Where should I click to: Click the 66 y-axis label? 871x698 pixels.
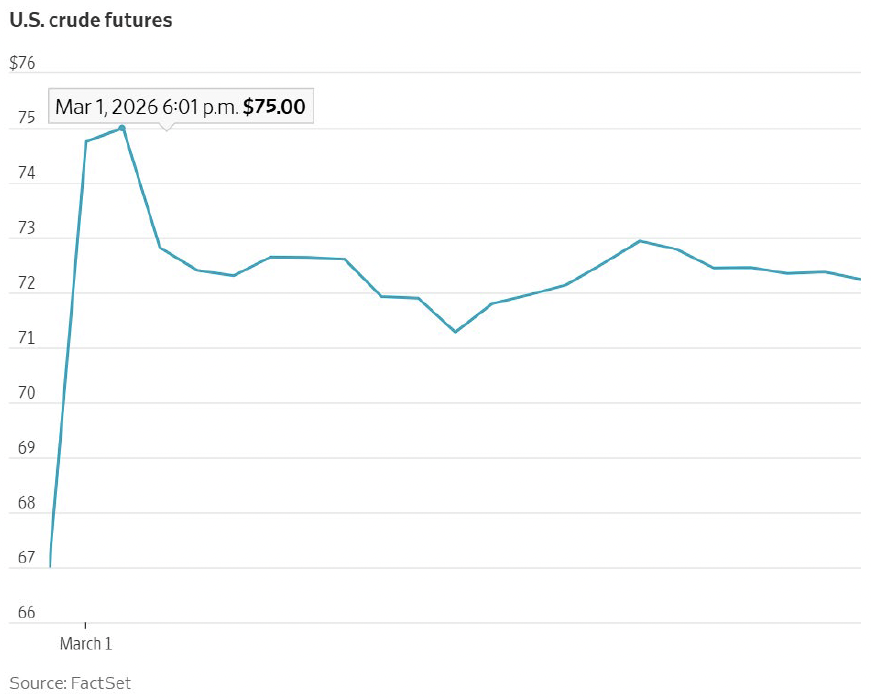click(x=25, y=613)
